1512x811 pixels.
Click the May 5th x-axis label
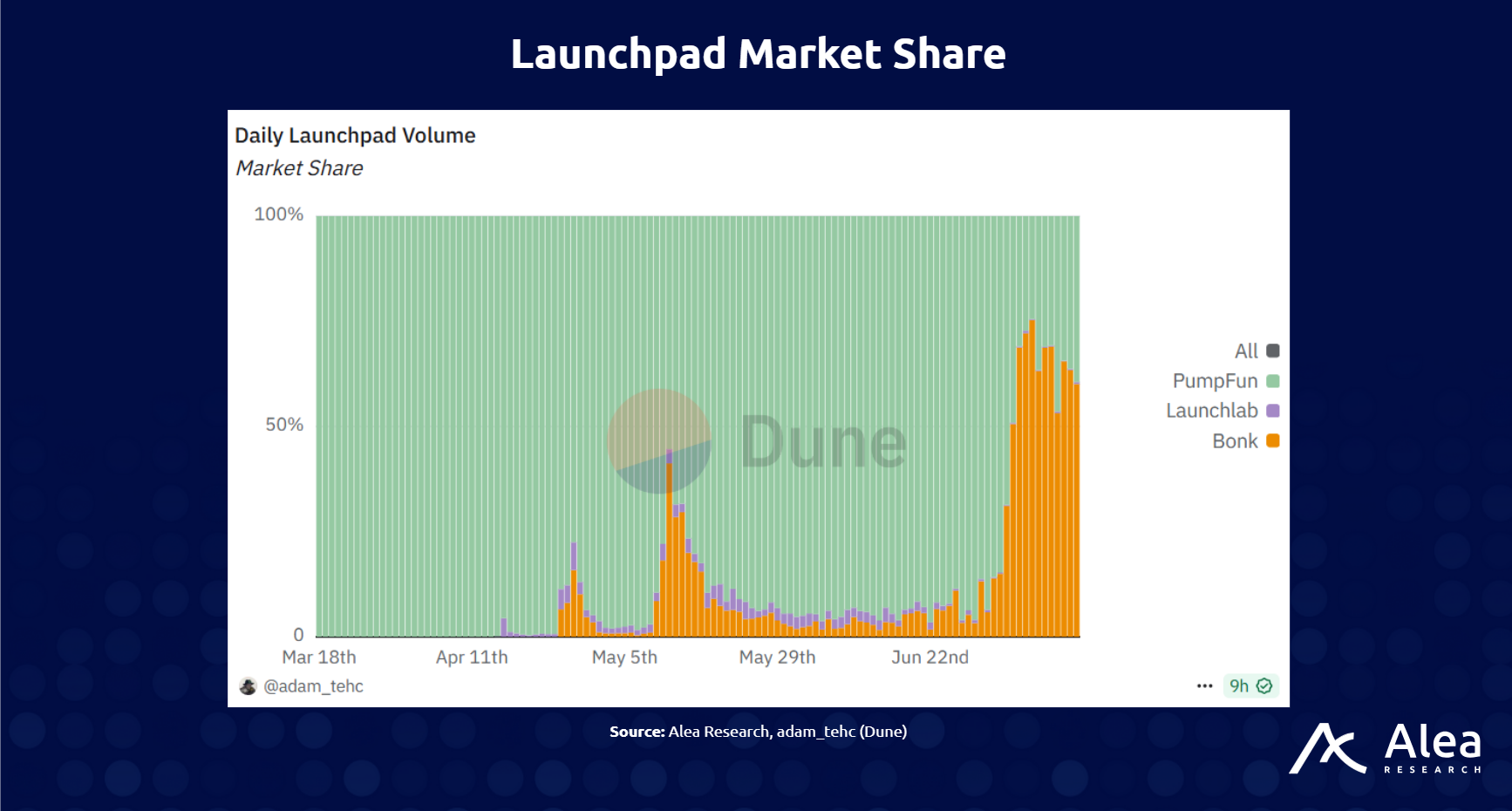coord(624,658)
